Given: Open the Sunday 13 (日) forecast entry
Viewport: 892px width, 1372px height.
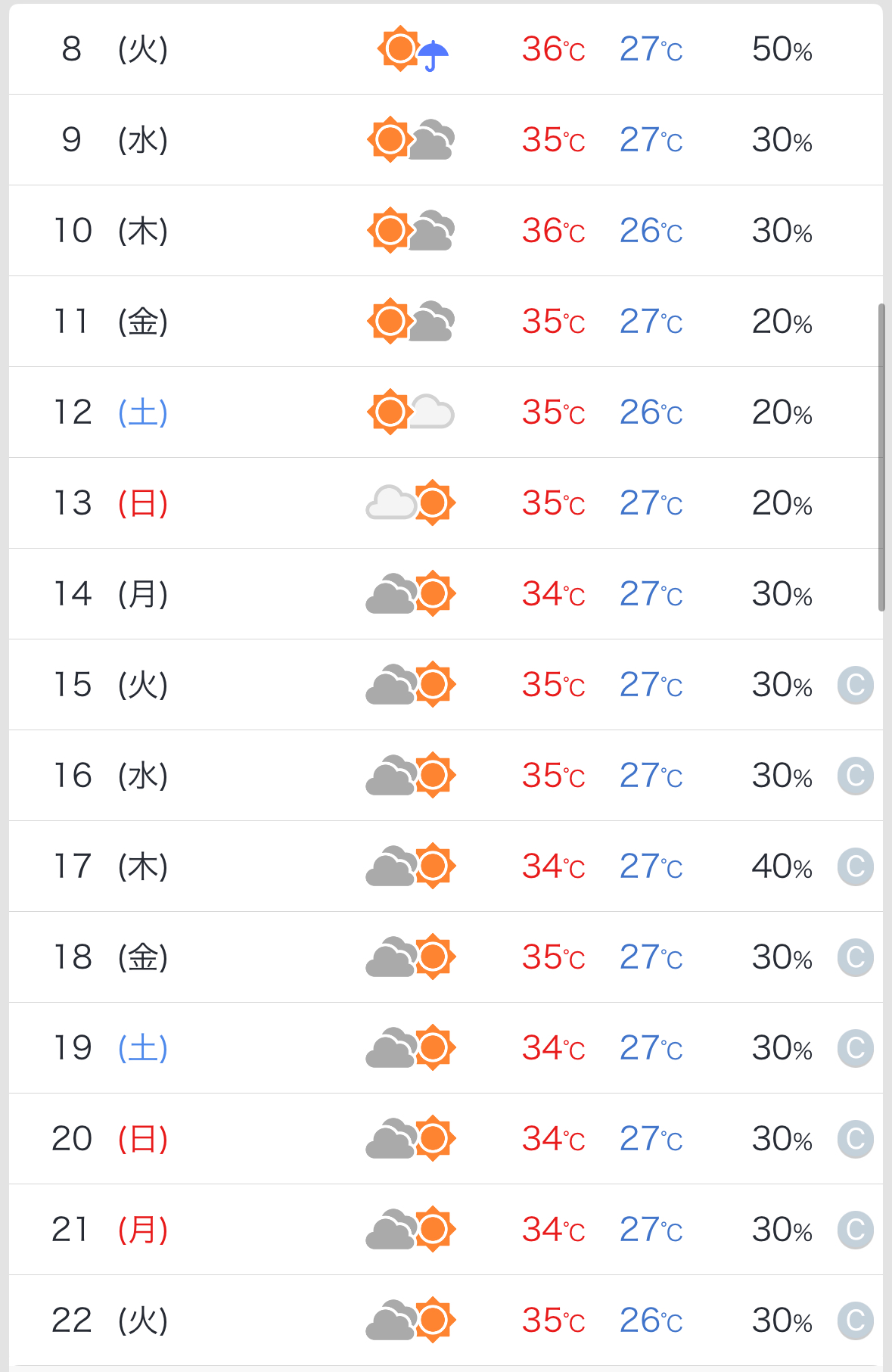Looking at the screenshot, I should pos(446,503).
